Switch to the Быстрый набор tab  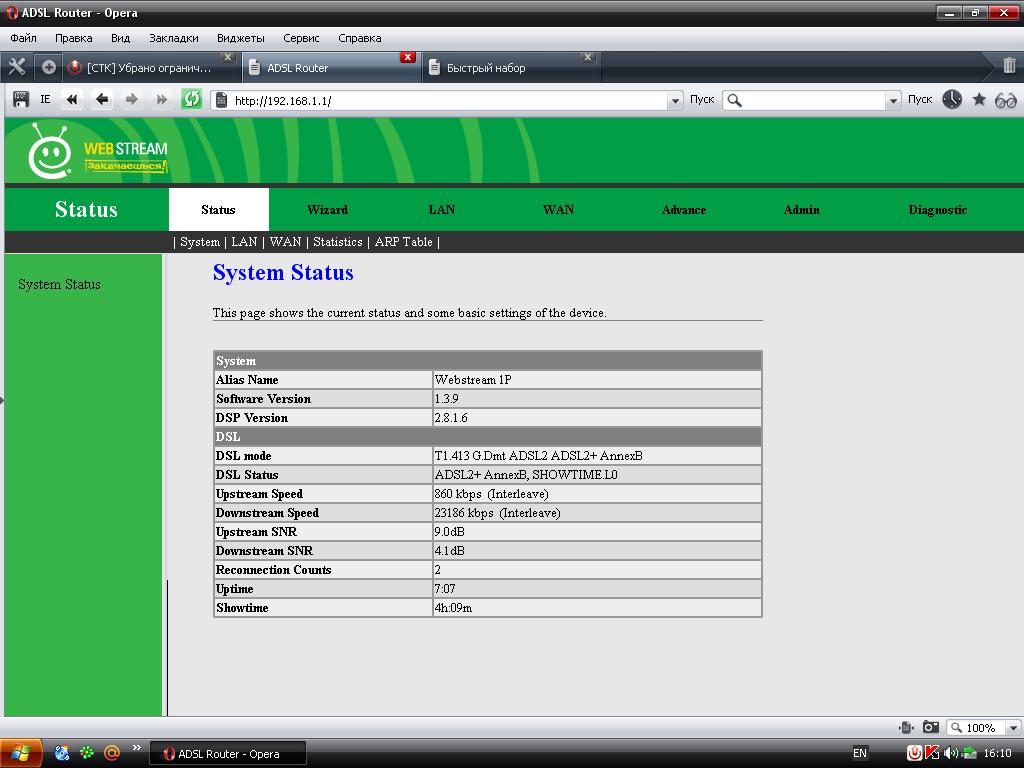pyautogui.click(x=485, y=68)
